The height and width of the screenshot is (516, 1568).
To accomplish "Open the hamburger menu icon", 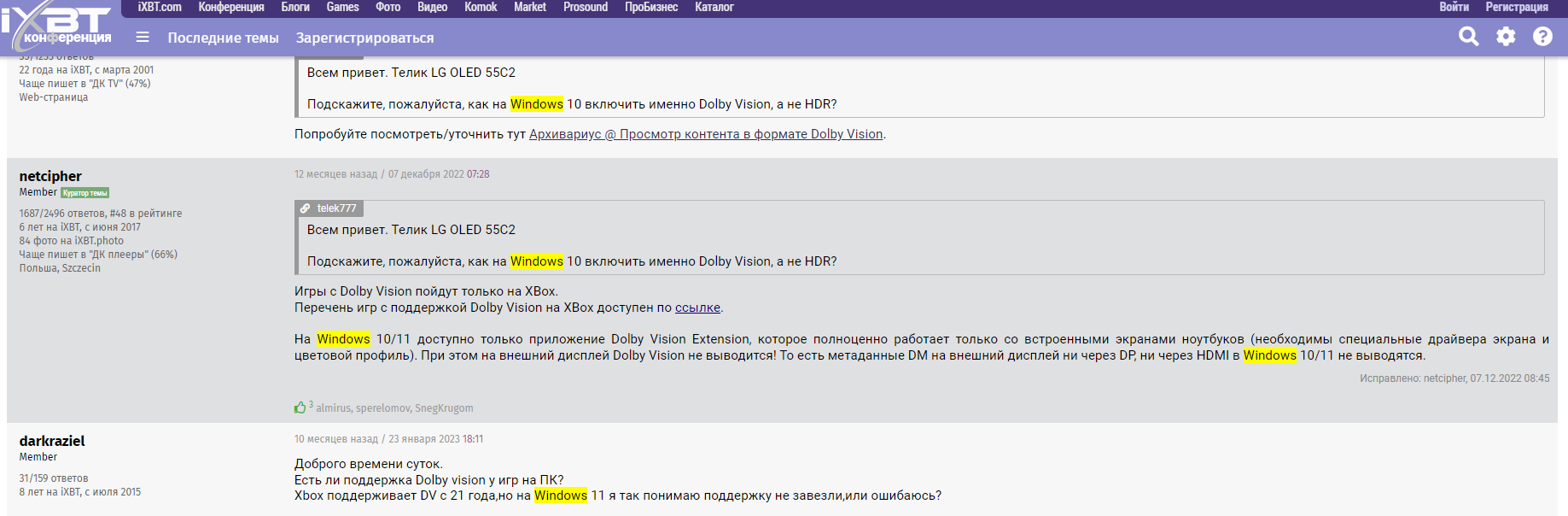I will click(x=143, y=38).
